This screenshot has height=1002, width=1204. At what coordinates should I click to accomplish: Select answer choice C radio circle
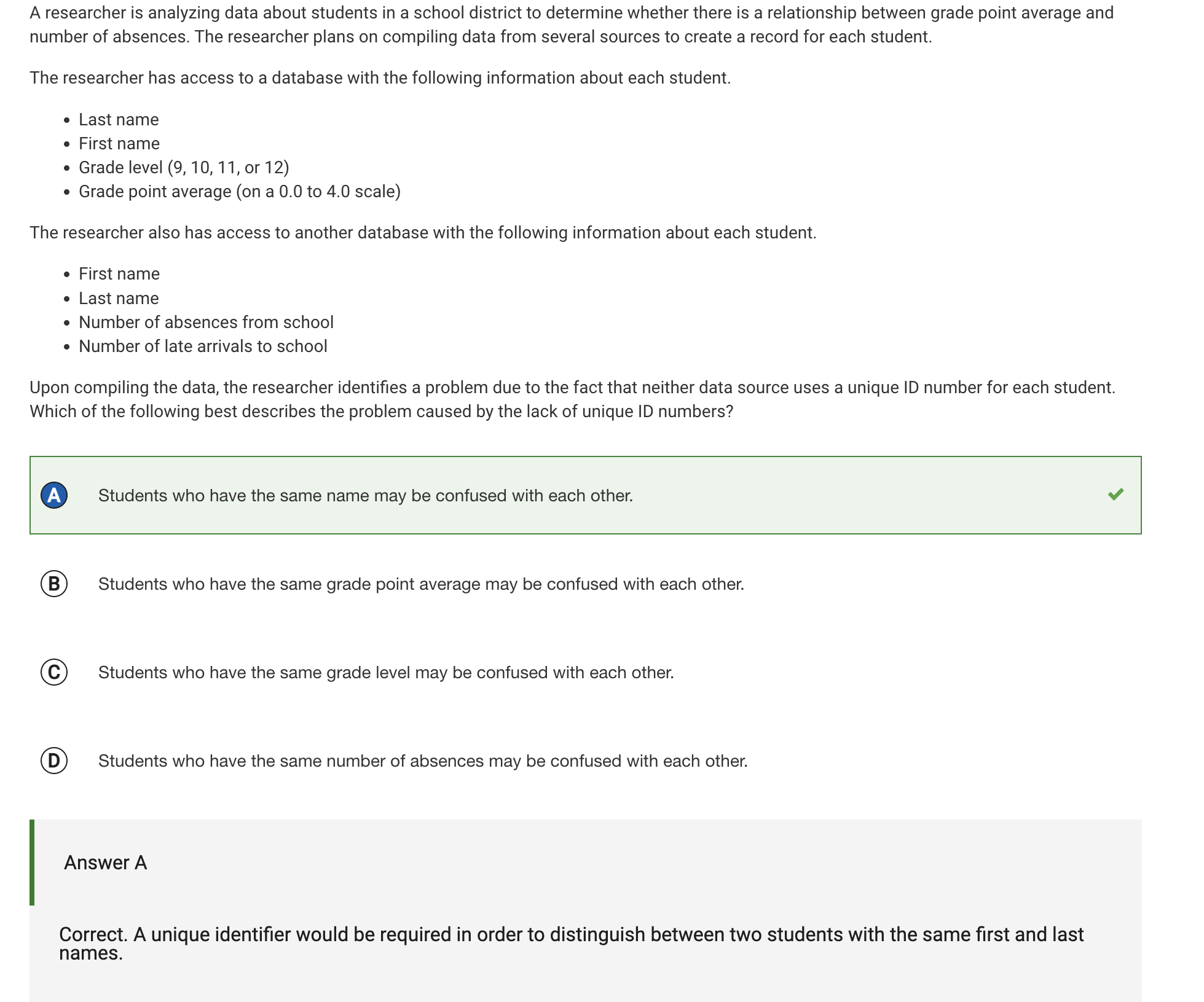pyautogui.click(x=54, y=672)
